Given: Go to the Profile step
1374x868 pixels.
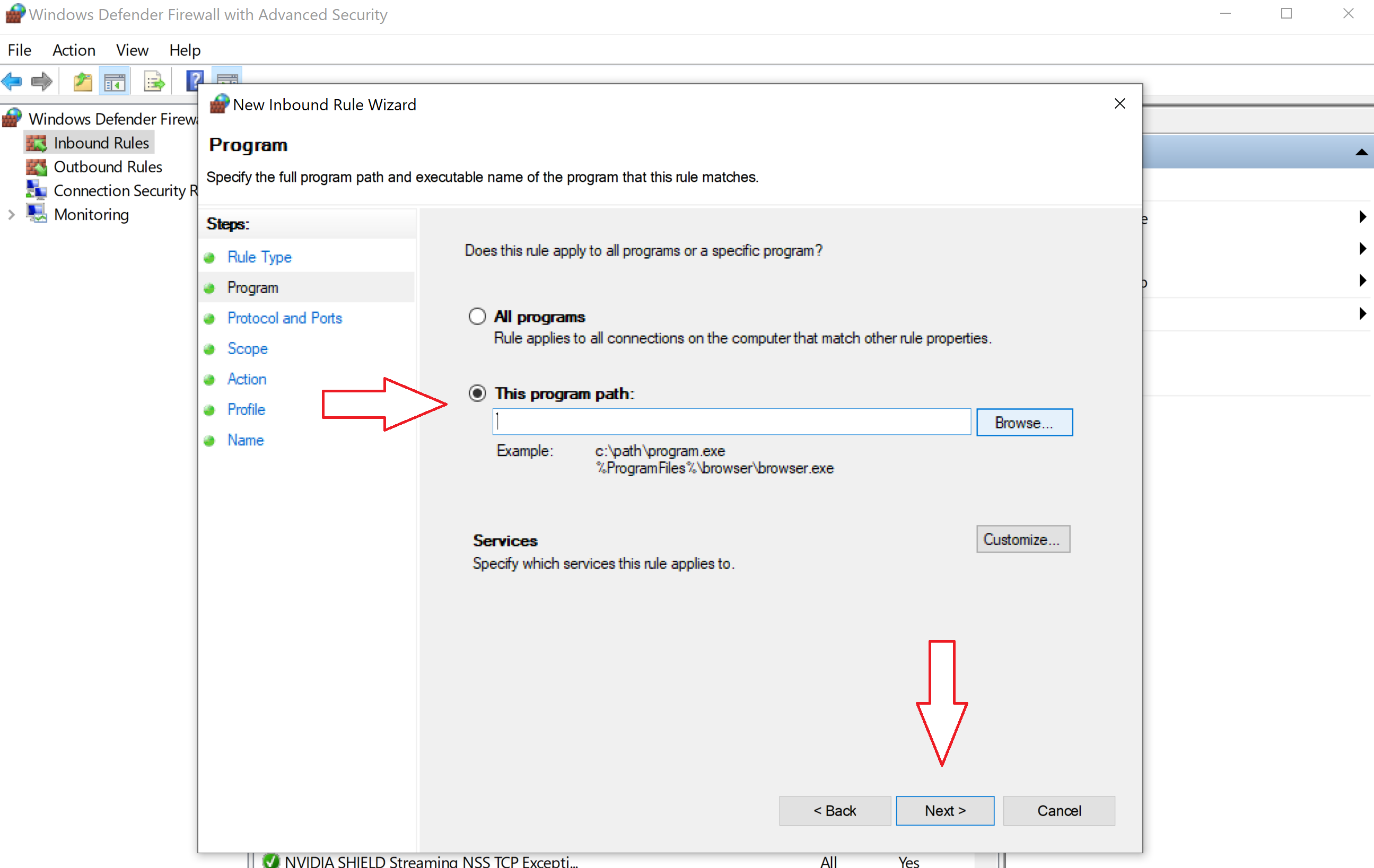Looking at the screenshot, I should pyautogui.click(x=246, y=409).
